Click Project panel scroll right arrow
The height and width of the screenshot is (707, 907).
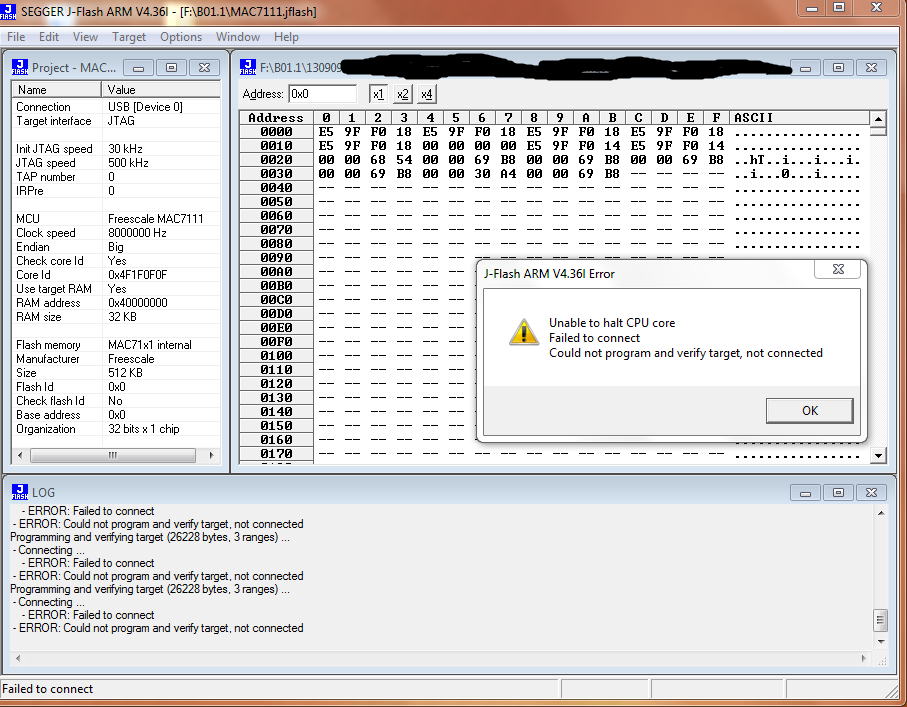point(212,455)
